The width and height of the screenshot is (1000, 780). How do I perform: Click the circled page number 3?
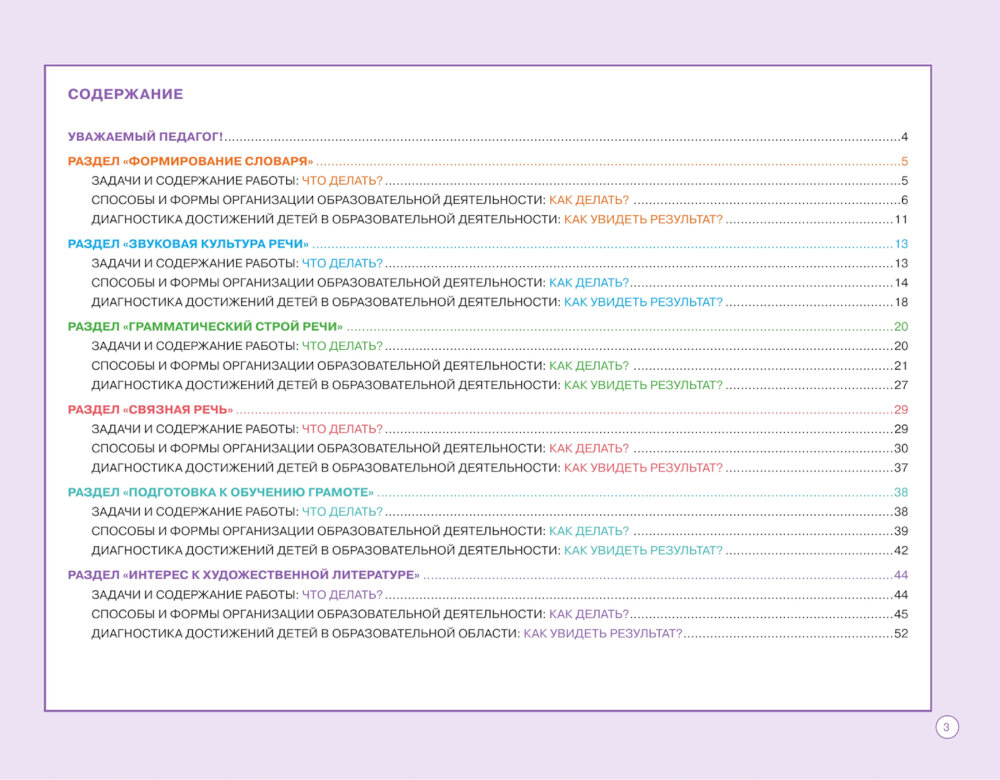[946, 727]
